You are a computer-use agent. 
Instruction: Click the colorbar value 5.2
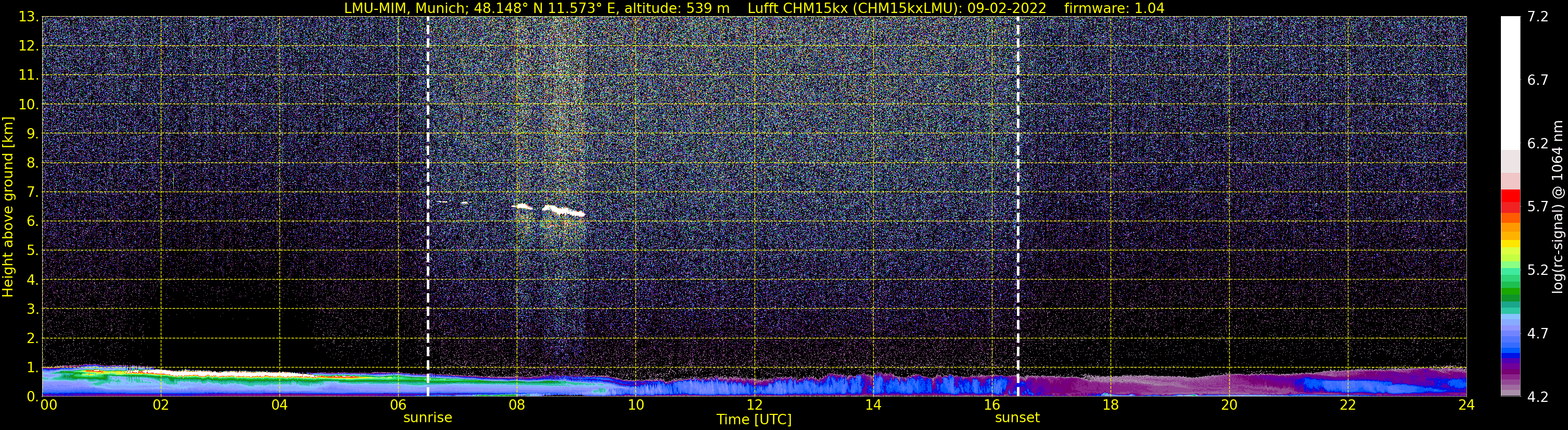1538,270
